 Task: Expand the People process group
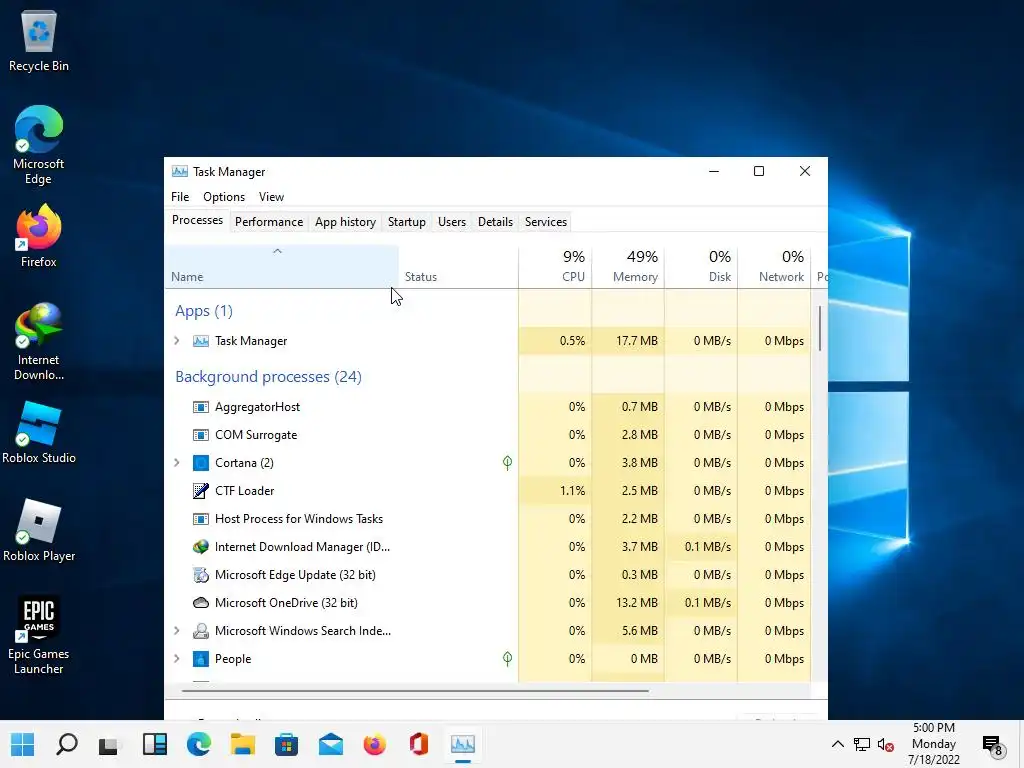coord(176,659)
